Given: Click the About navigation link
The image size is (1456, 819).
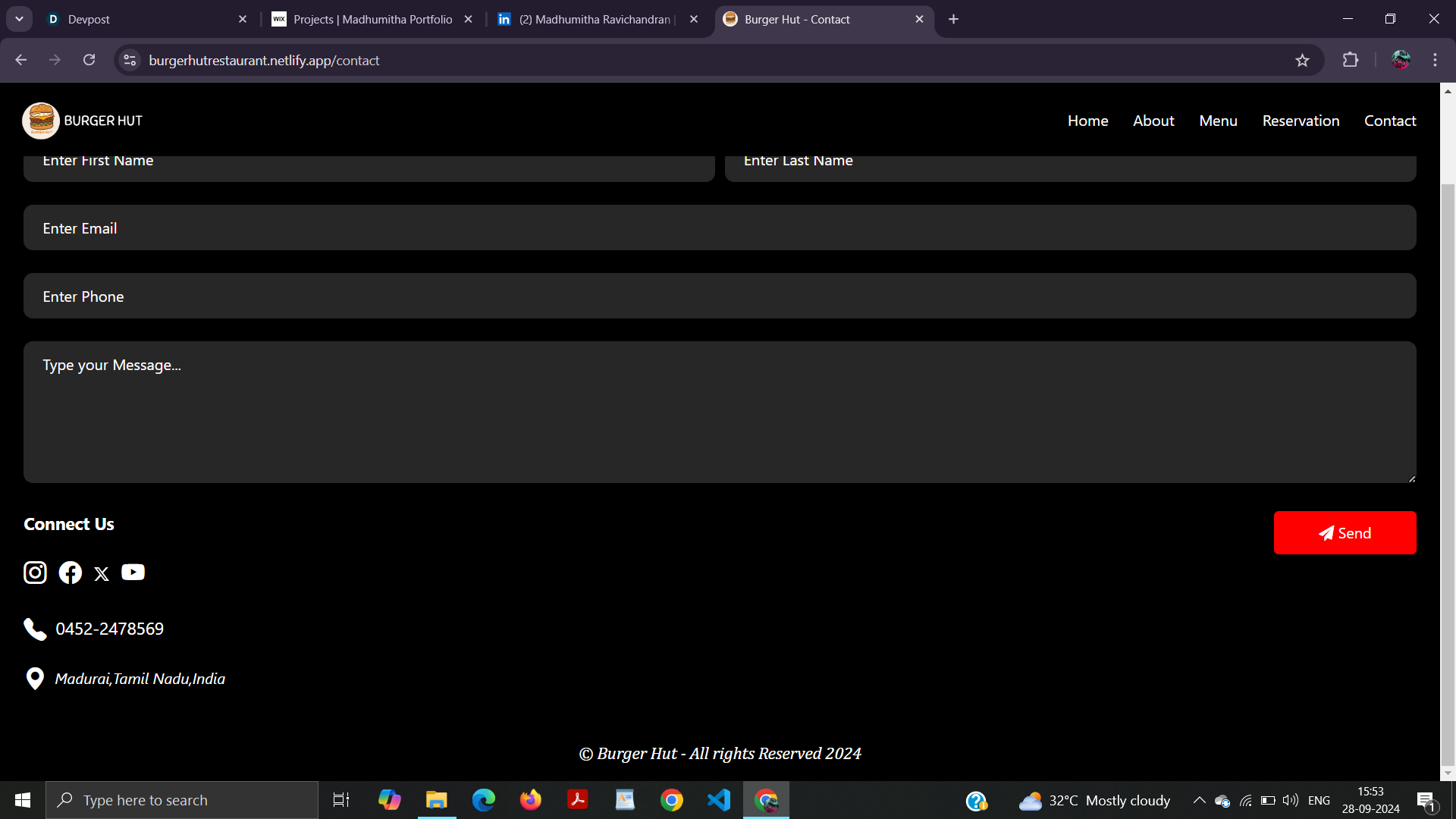Looking at the screenshot, I should point(1153,121).
